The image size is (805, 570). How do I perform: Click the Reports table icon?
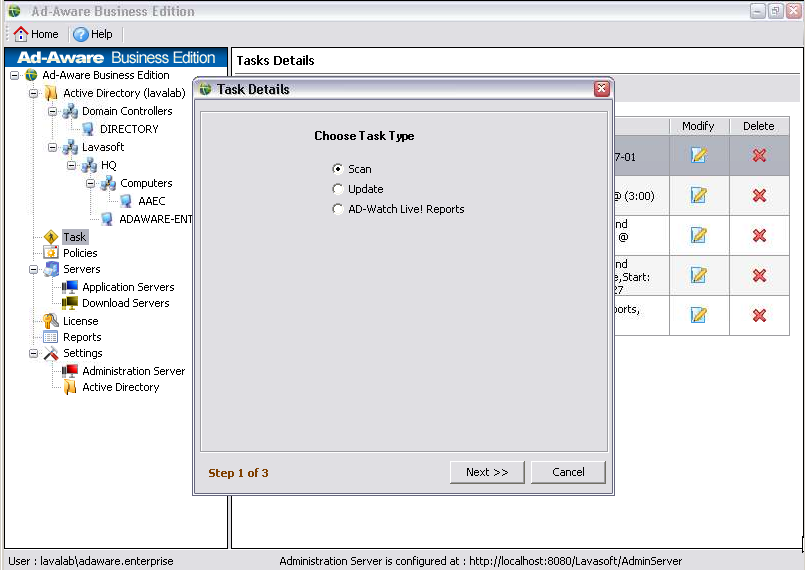51,337
